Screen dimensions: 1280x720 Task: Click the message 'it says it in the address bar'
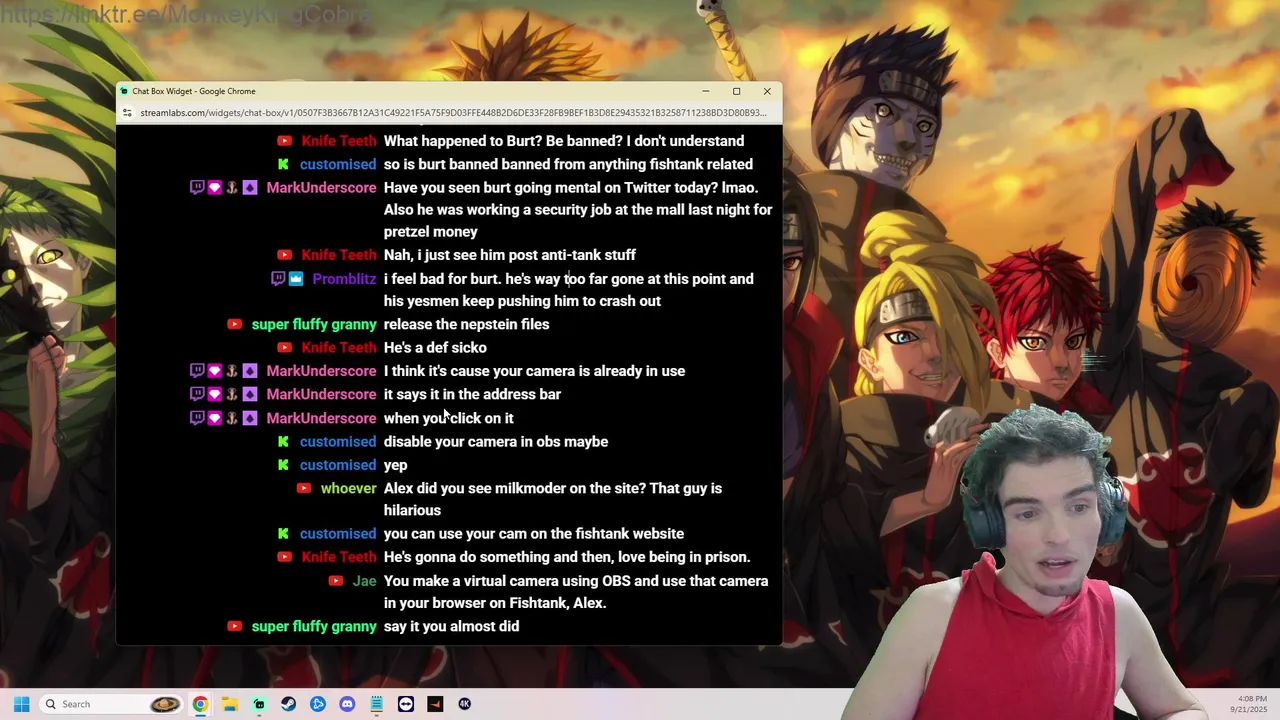coord(472,394)
